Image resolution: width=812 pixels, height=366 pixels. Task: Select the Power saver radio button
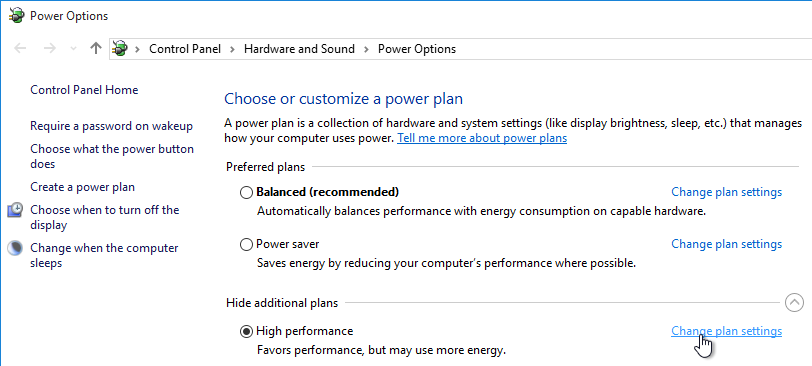point(246,244)
